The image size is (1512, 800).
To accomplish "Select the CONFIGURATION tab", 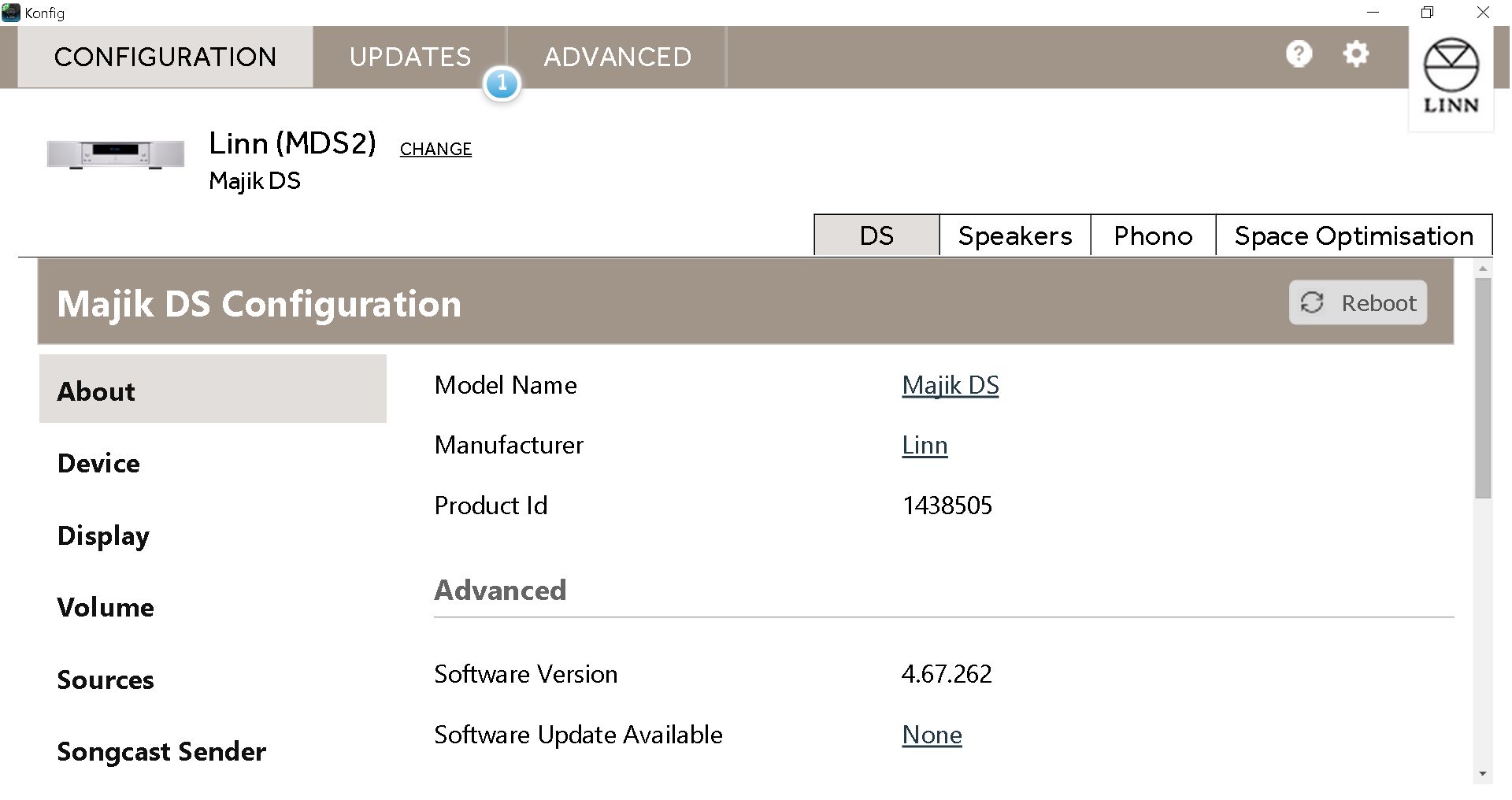I will (165, 57).
